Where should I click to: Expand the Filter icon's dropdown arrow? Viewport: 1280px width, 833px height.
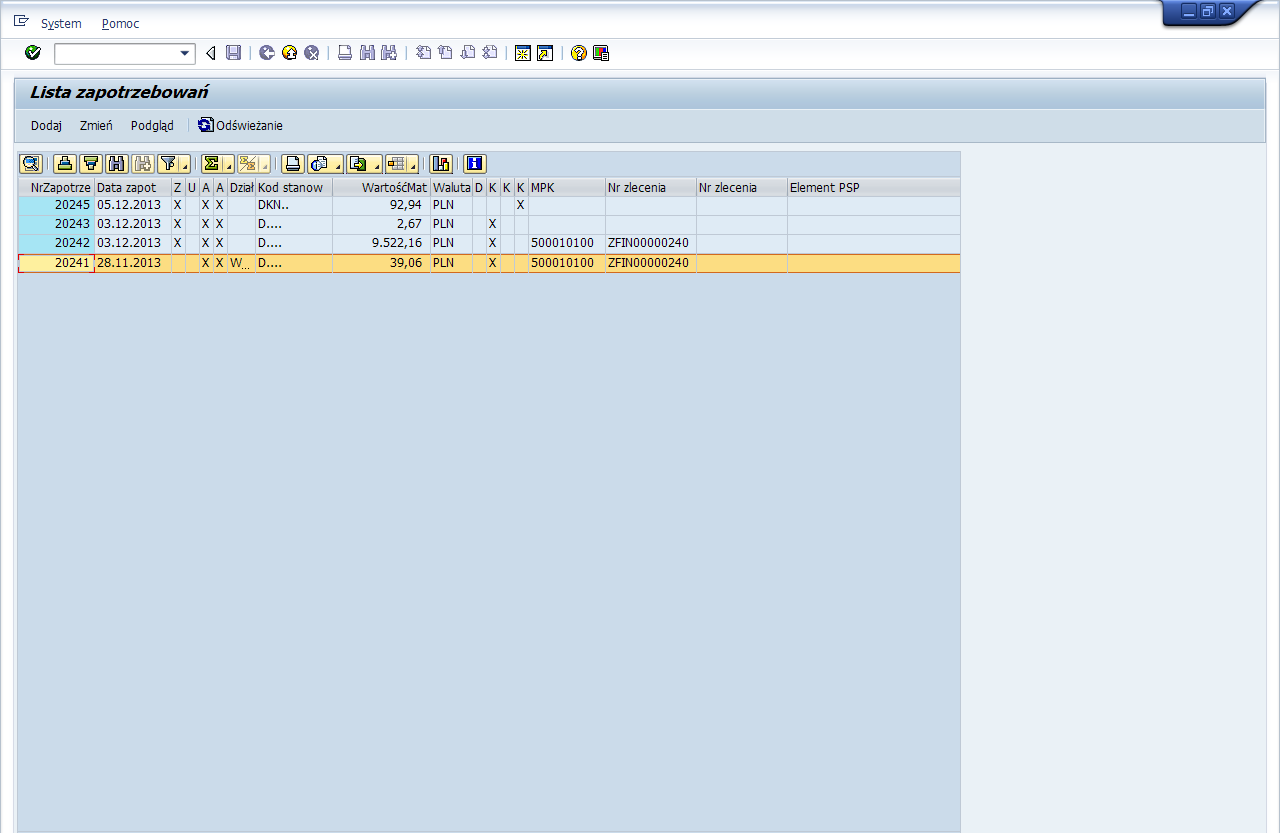coord(186,165)
